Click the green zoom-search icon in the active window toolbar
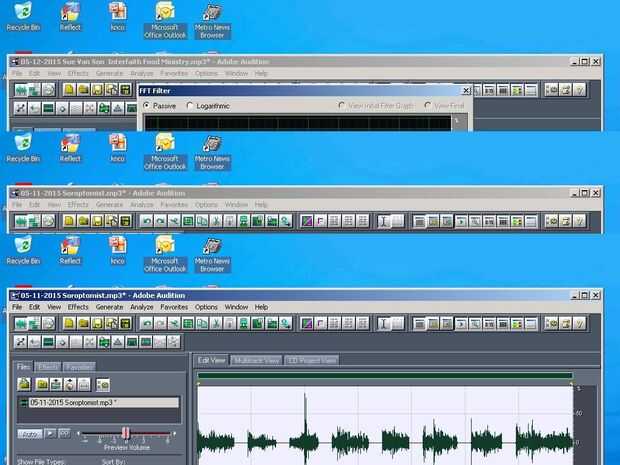The image size is (620, 465). click(x=285, y=323)
